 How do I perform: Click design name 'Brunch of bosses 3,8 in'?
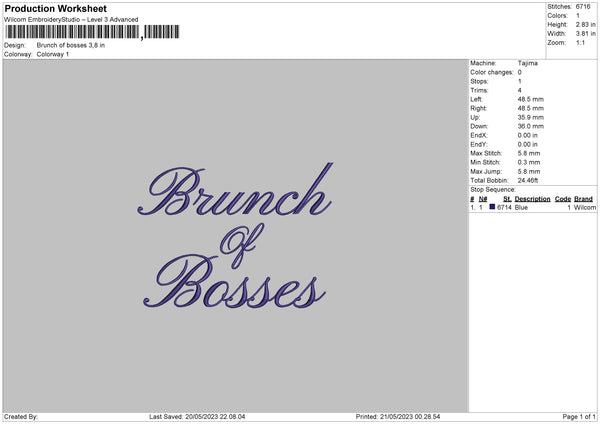(x=71, y=45)
